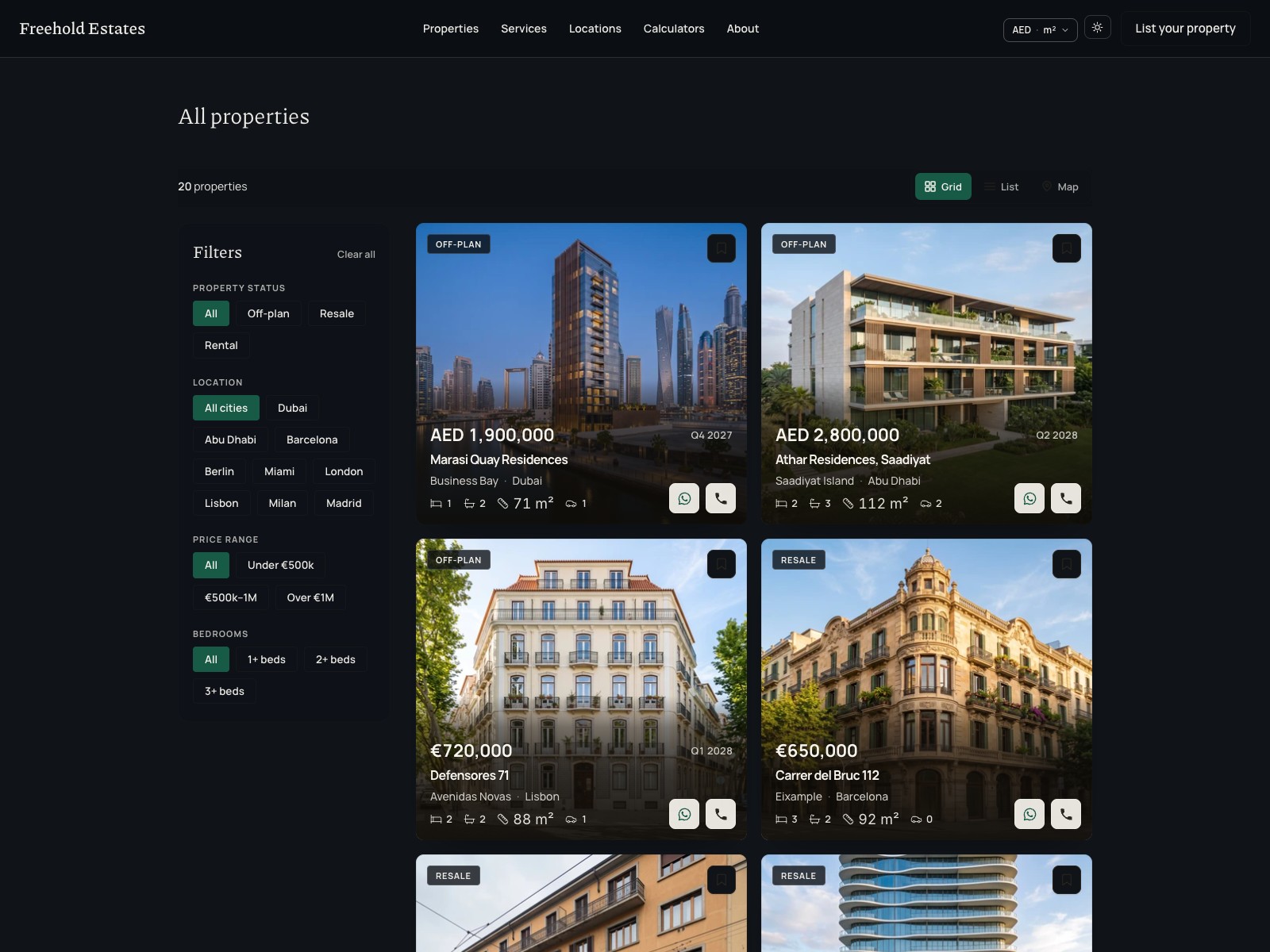1270x952 pixels.
Task: Filter property status by Resale
Action: point(337,313)
